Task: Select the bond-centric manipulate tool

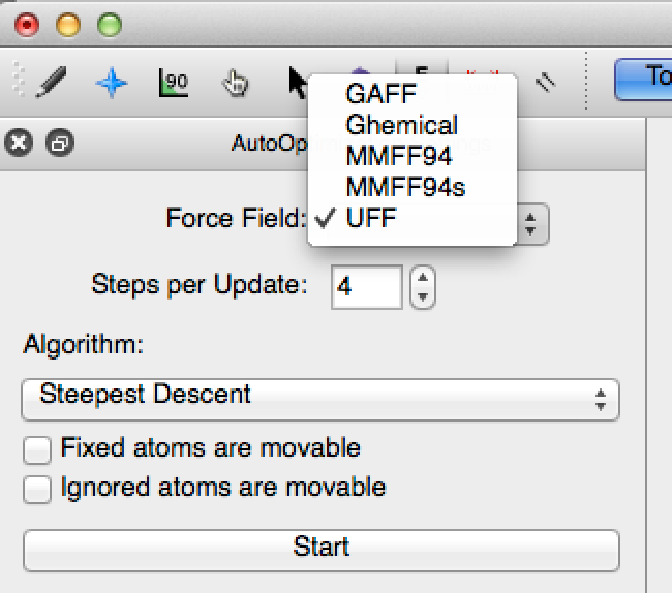Action: pyautogui.click(x=173, y=82)
